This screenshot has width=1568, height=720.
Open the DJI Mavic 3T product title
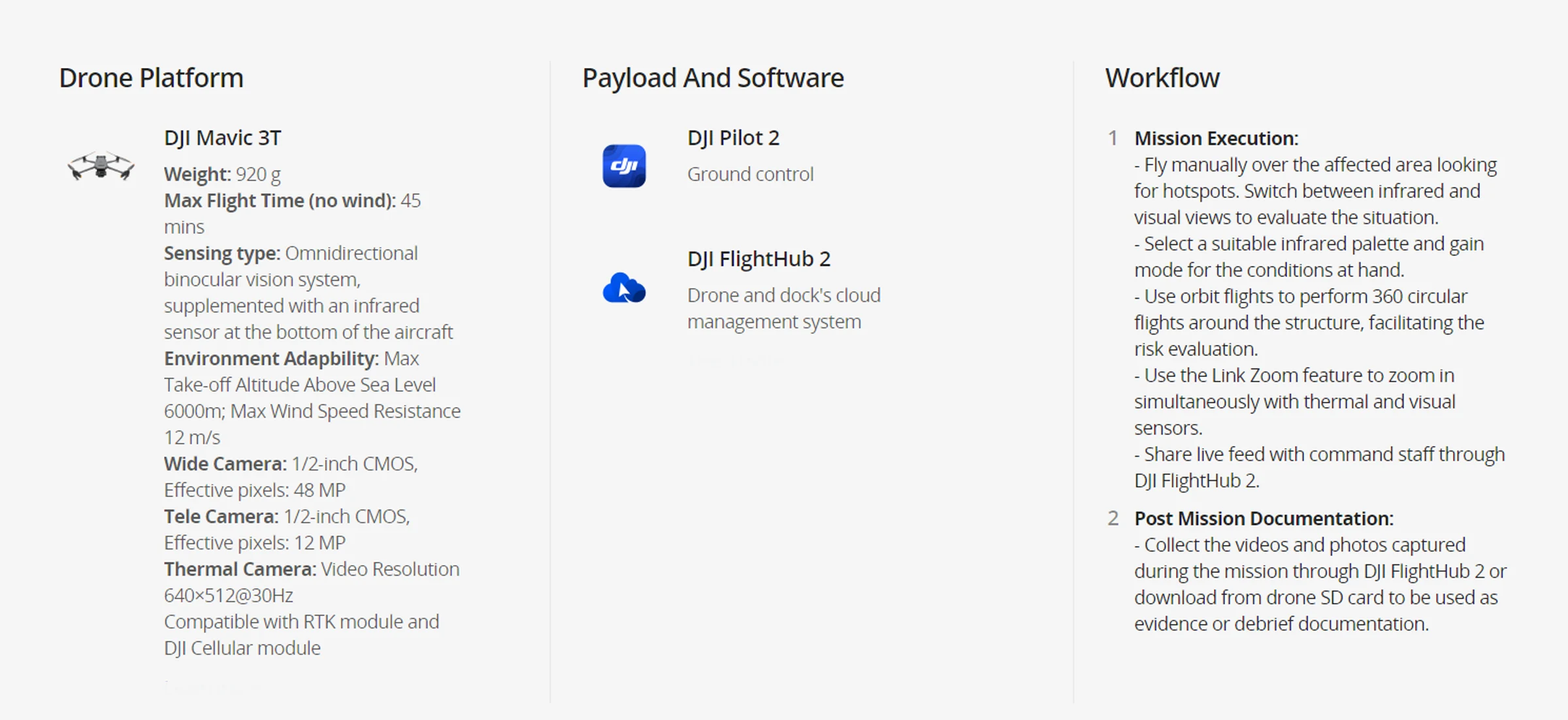(x=222, y=138)
